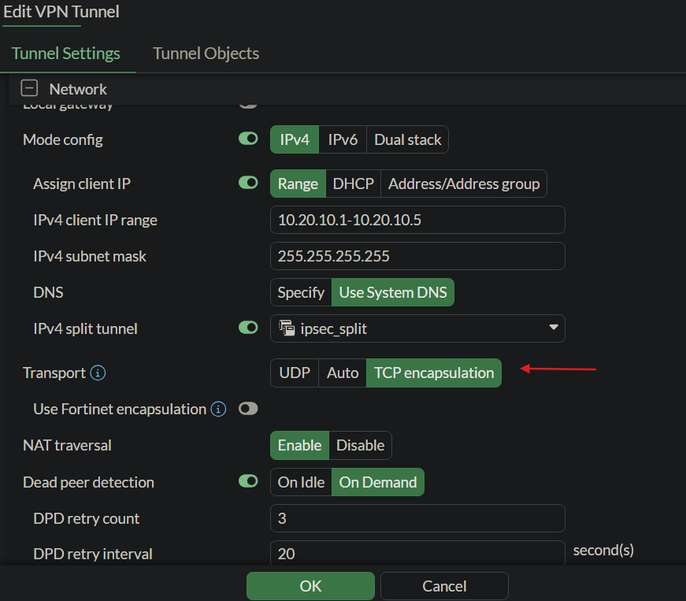Viewport: 686px width, 601px height.
Task: Collapse the Network section minus icon
Action: (x=30, y=89)
